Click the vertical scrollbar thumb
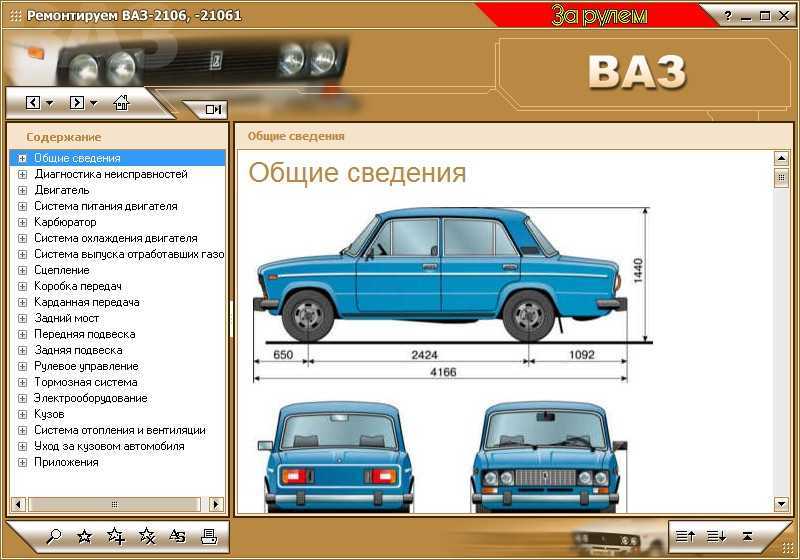This screenshot has width=800, height=560. (781, 178)
